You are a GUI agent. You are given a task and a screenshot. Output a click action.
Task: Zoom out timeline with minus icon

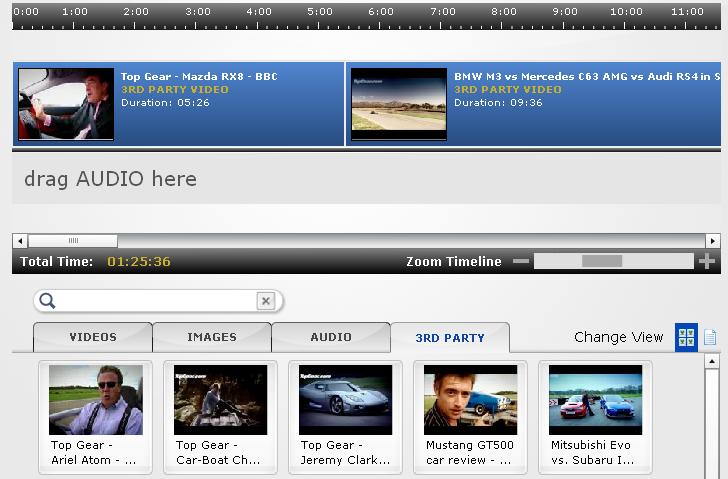(x=521, y=261)
